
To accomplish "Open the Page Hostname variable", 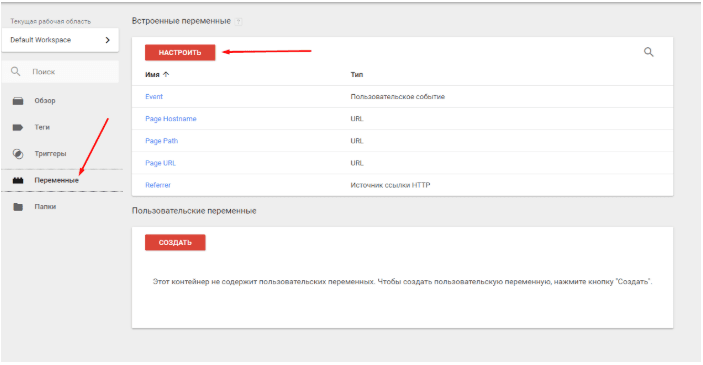I will (171, 119).
